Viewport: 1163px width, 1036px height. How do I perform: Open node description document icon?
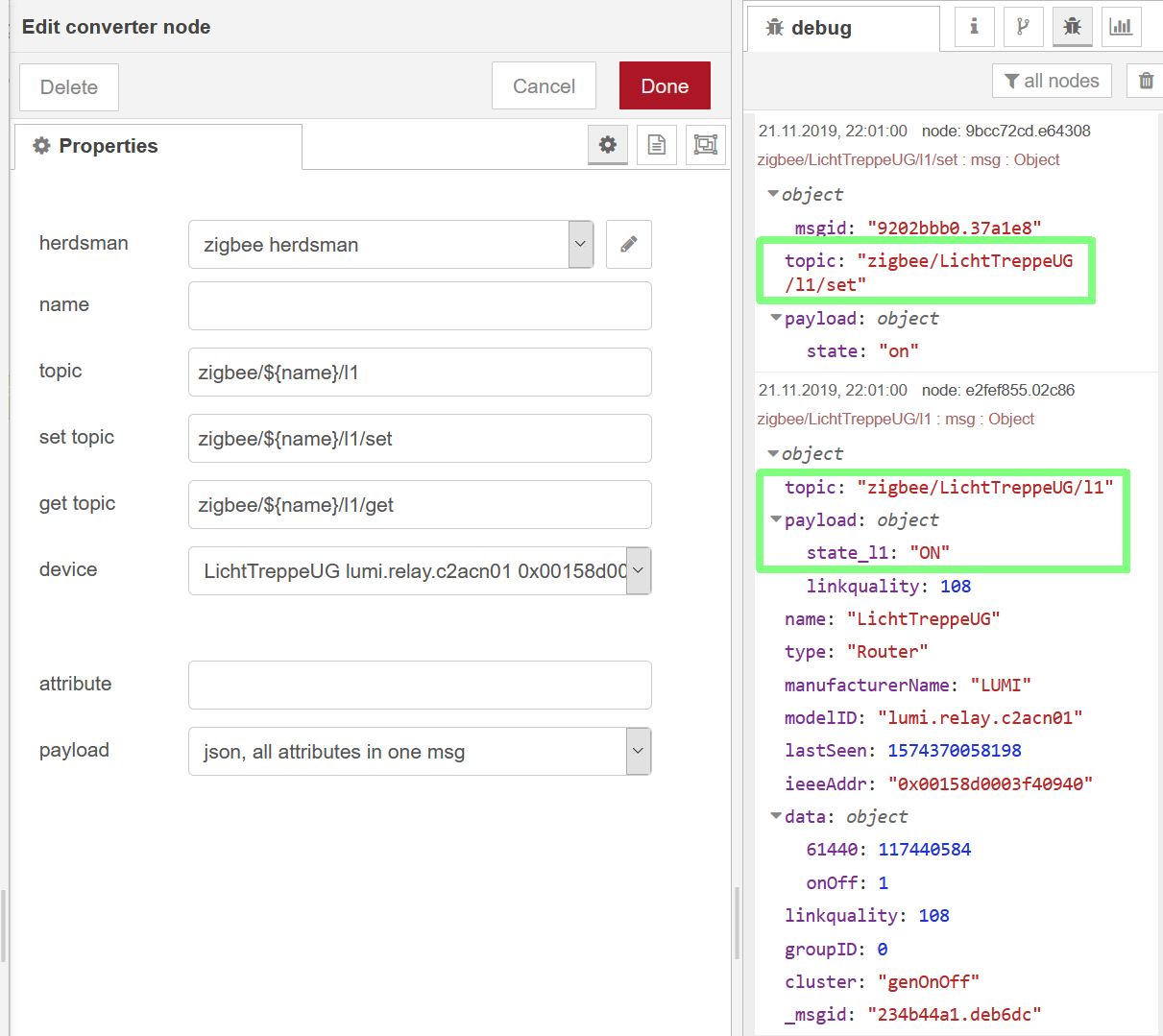click(657, 145)
